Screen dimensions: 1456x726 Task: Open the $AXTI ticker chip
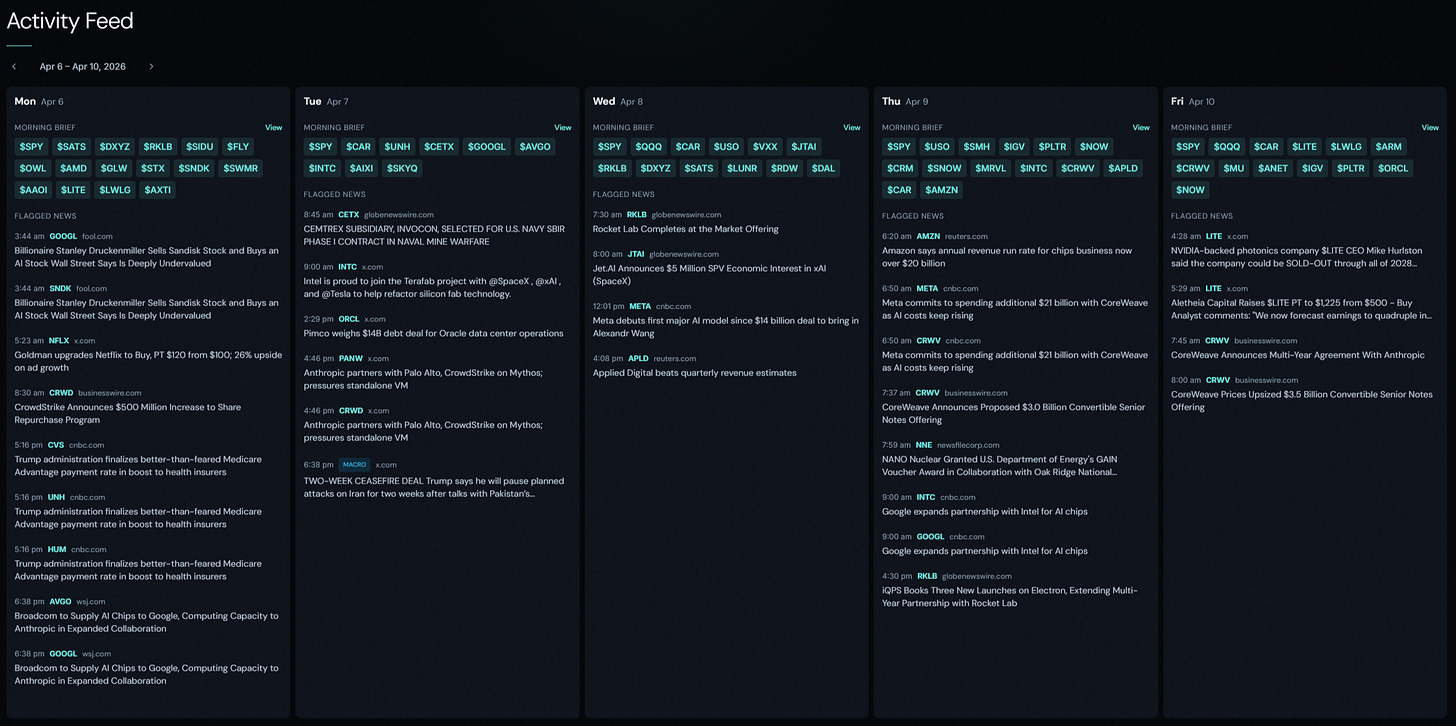(x=158, y=190)
